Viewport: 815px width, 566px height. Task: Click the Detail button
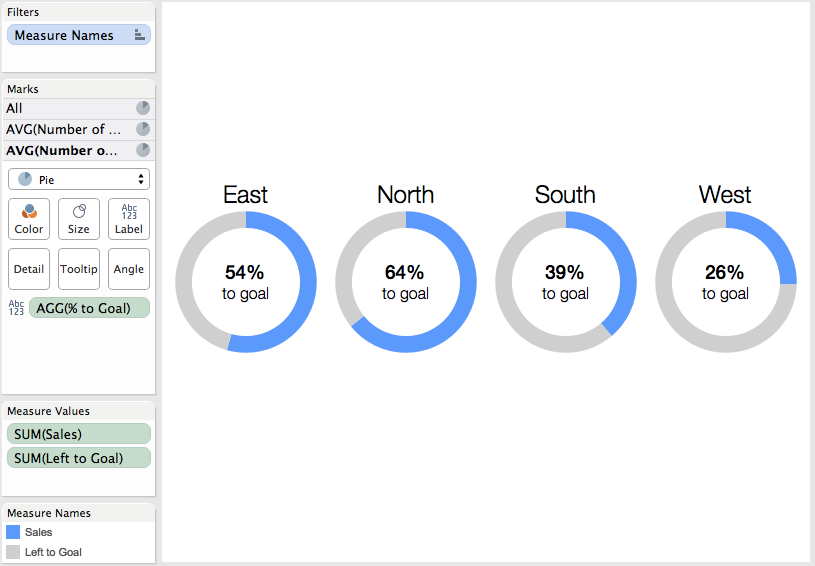click(x=29, y=269)
